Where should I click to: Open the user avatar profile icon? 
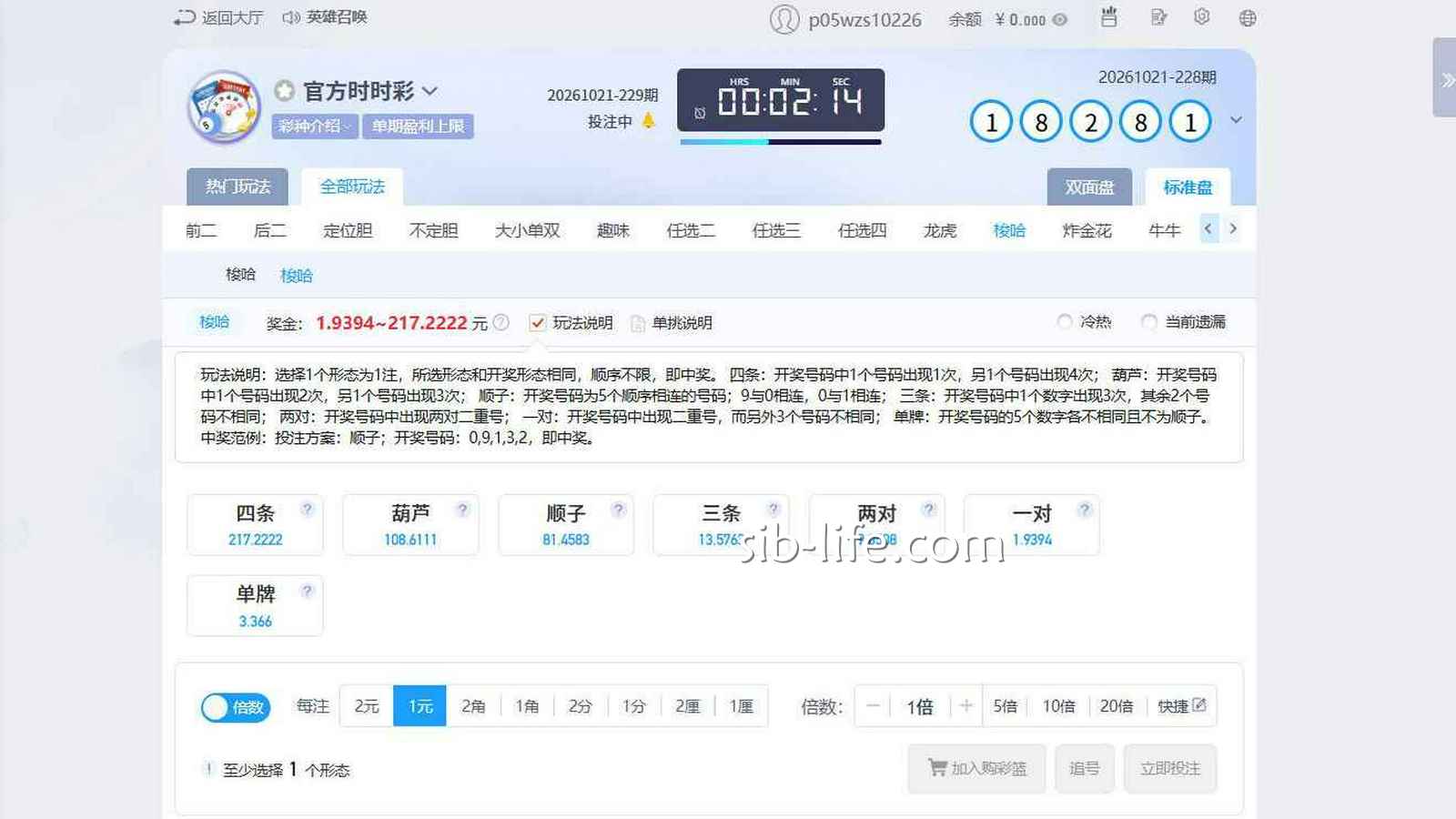click(784, 19)
